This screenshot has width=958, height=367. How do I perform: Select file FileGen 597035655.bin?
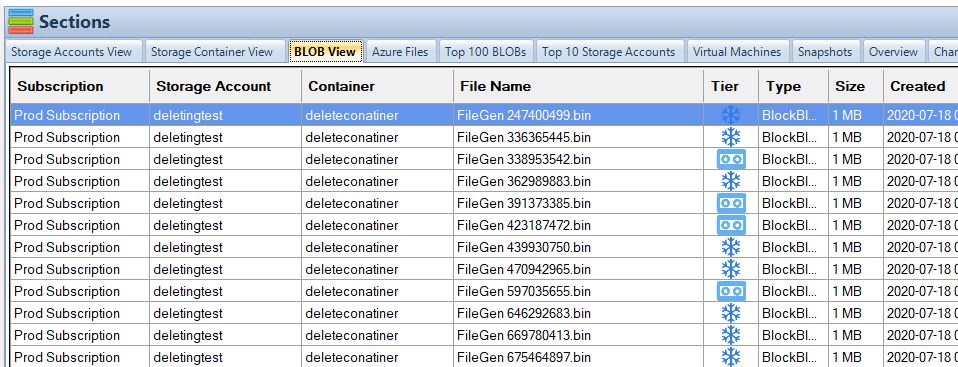pyautogui.click(x=524, y=291)
